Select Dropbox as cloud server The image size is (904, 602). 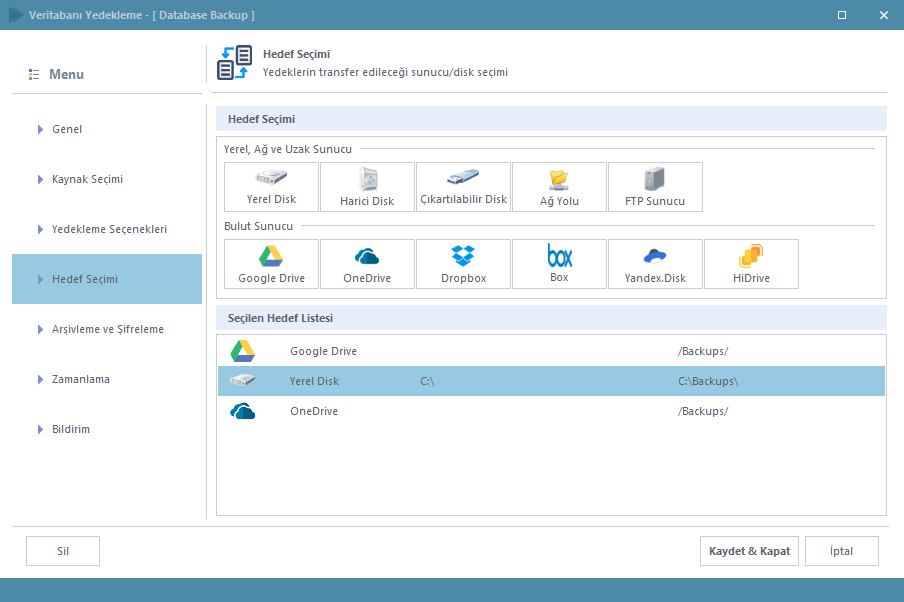463,264
